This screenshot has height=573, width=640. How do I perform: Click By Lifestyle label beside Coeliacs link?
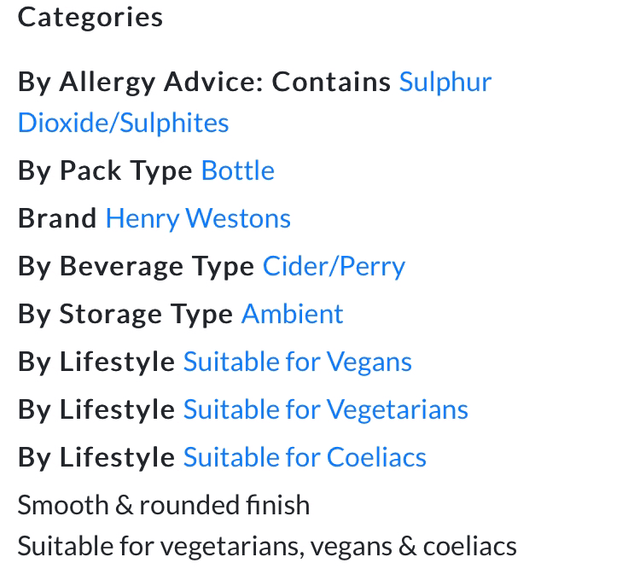pyautogui.click(x=96, y=458)
